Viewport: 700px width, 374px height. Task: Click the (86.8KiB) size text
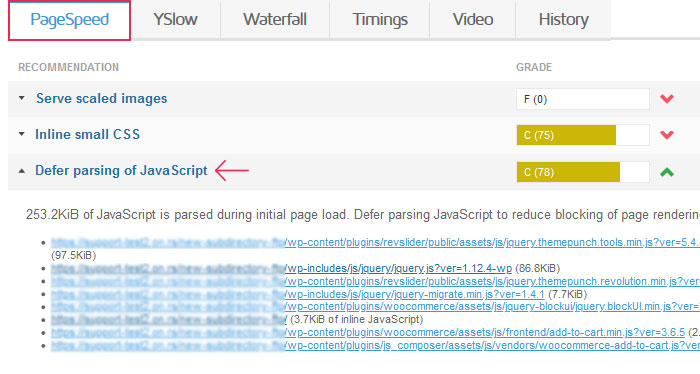(538, 268)
